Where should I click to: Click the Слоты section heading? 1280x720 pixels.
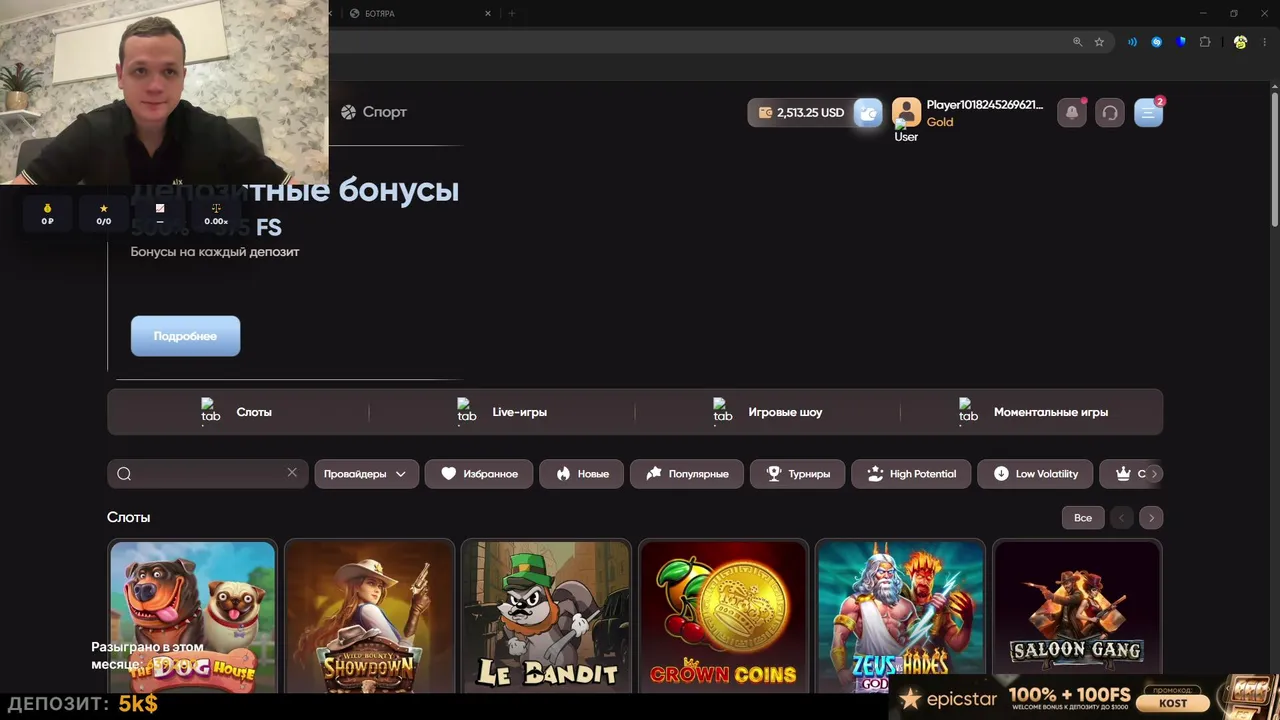coord(128,517)
